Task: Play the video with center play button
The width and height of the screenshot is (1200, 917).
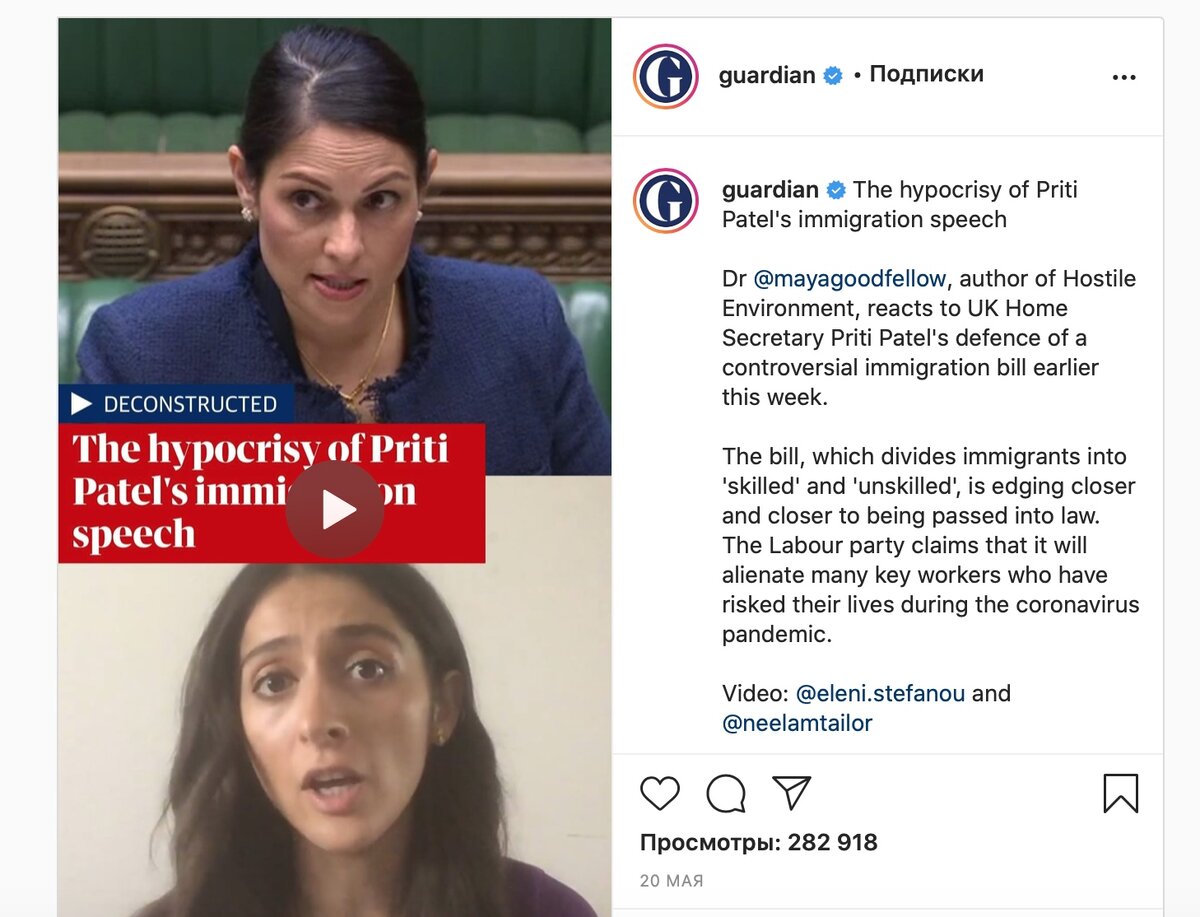Action: (335, 510)
